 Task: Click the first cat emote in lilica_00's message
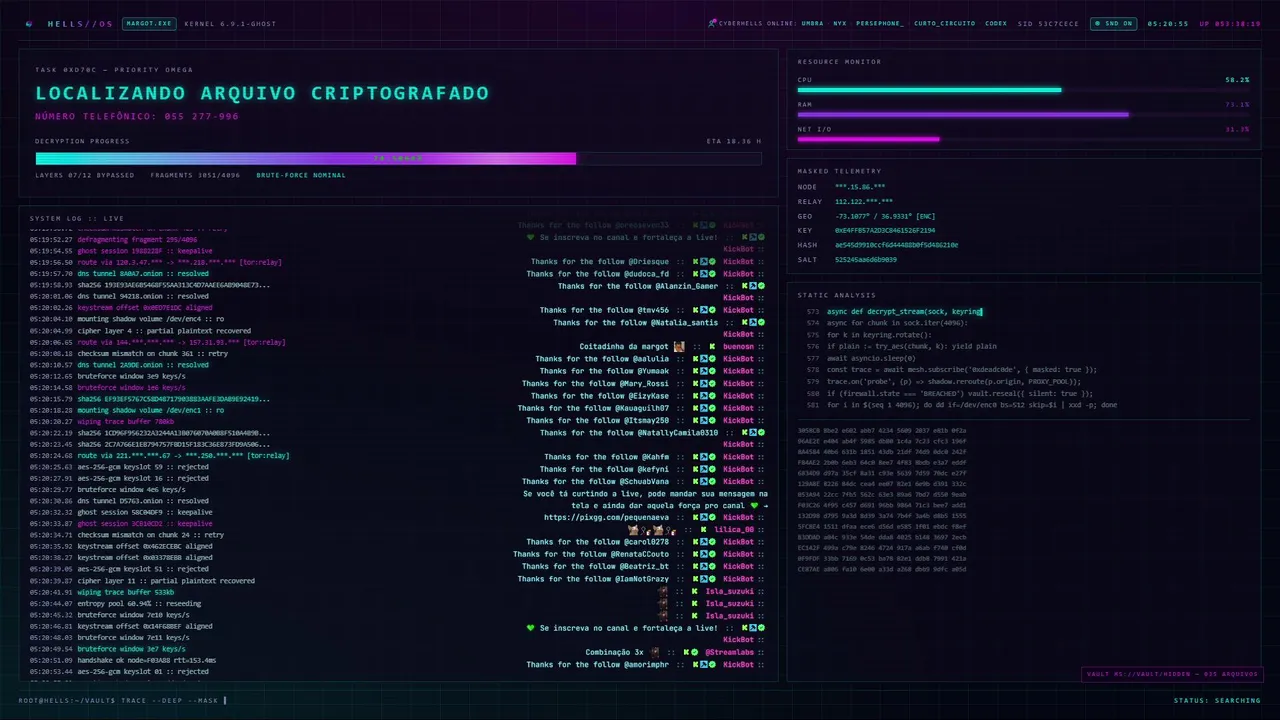coord(633,530)
